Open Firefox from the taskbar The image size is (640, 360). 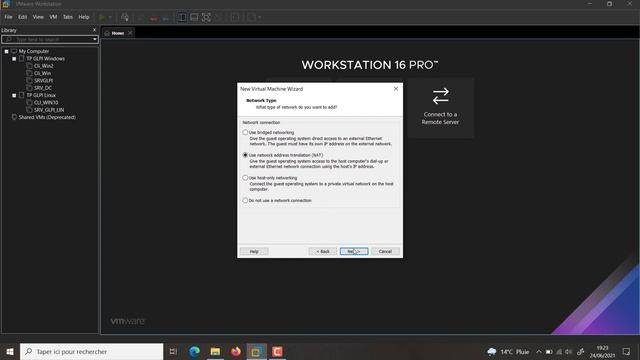236,351
